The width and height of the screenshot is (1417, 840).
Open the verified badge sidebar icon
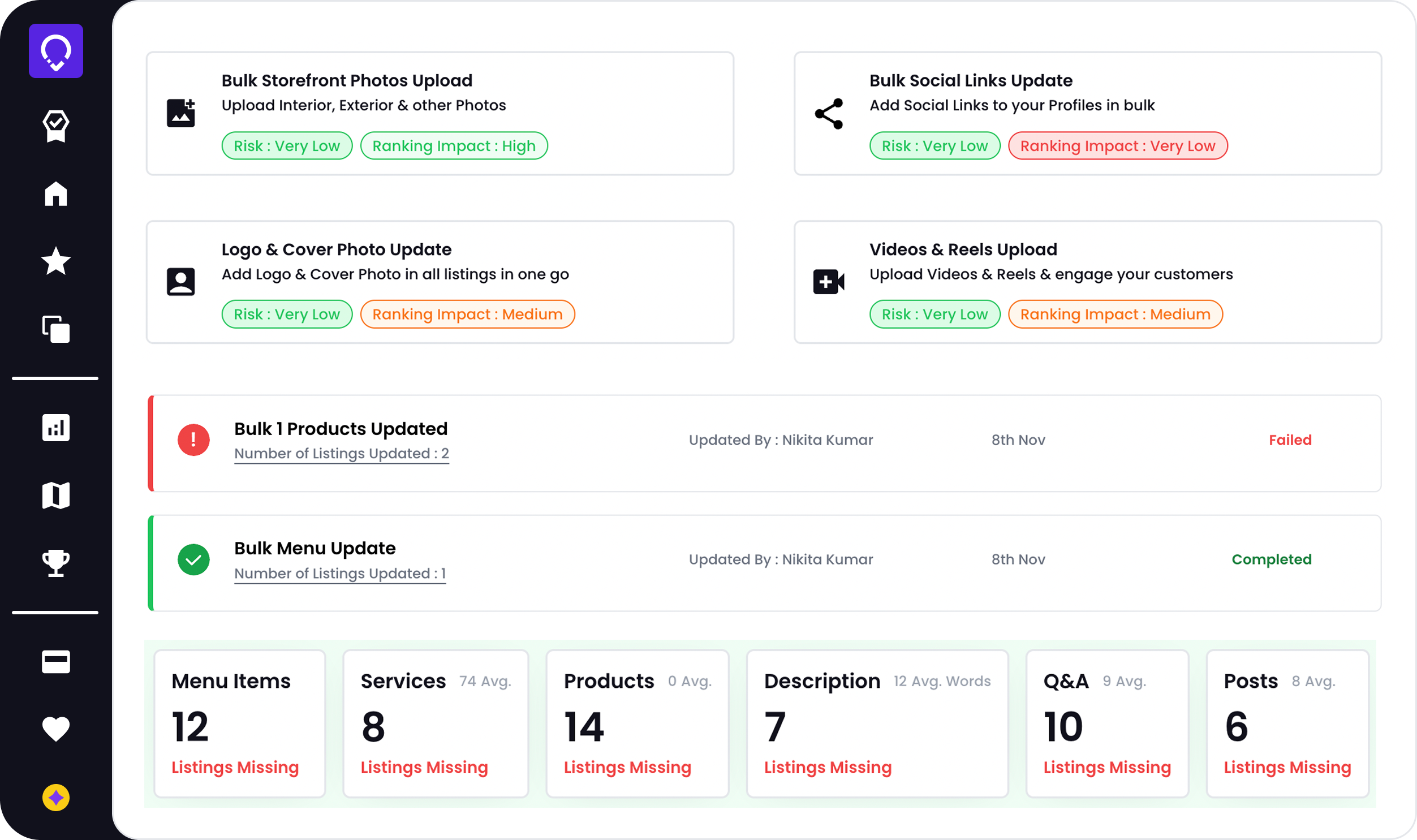(x=55, y=125)
